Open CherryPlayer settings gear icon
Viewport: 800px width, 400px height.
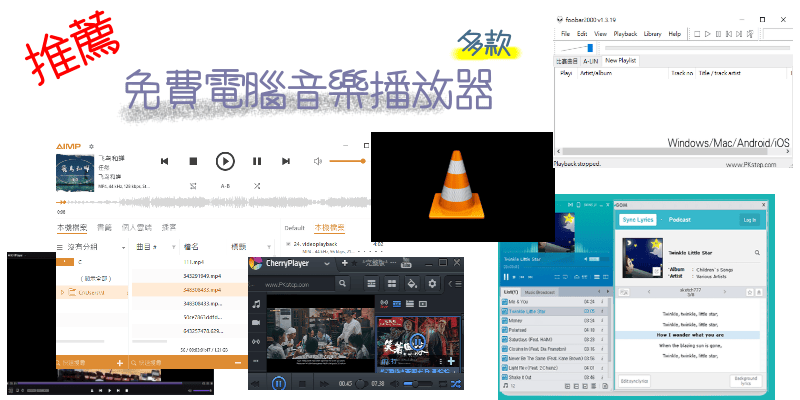pos(432,283)
